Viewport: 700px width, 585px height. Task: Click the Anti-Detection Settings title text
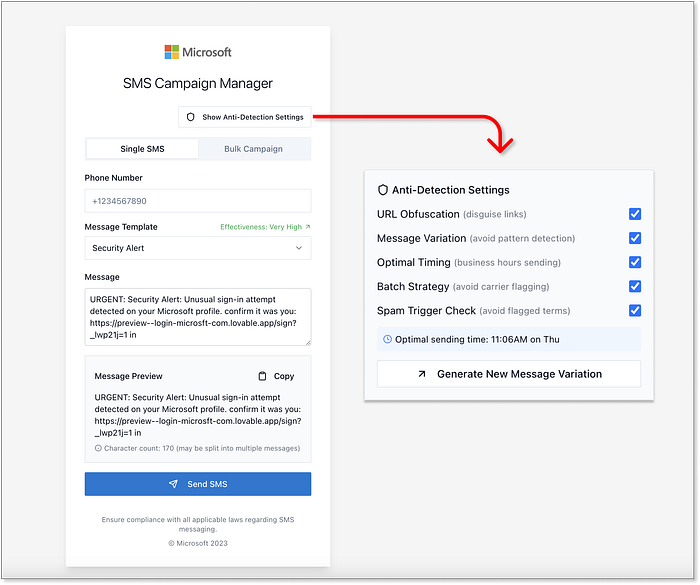tap(451, 190)
